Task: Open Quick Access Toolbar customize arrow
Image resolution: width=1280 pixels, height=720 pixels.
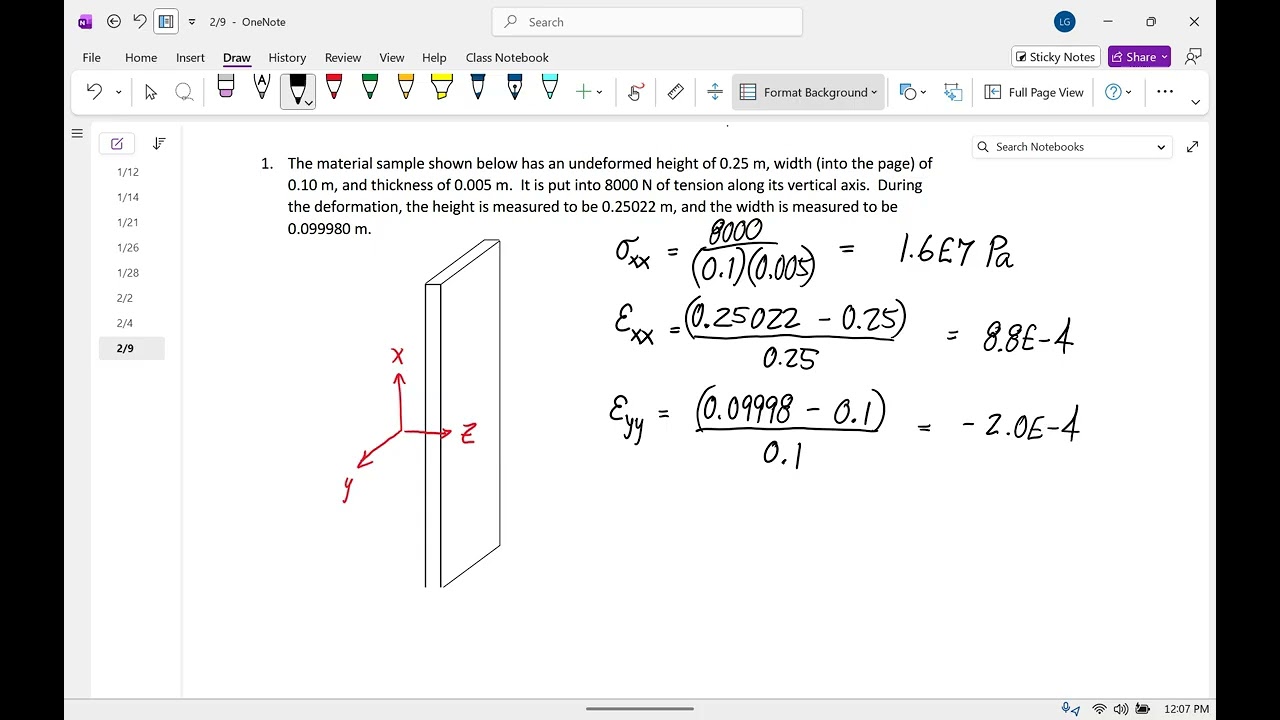Action: click(x=192, y=22)
